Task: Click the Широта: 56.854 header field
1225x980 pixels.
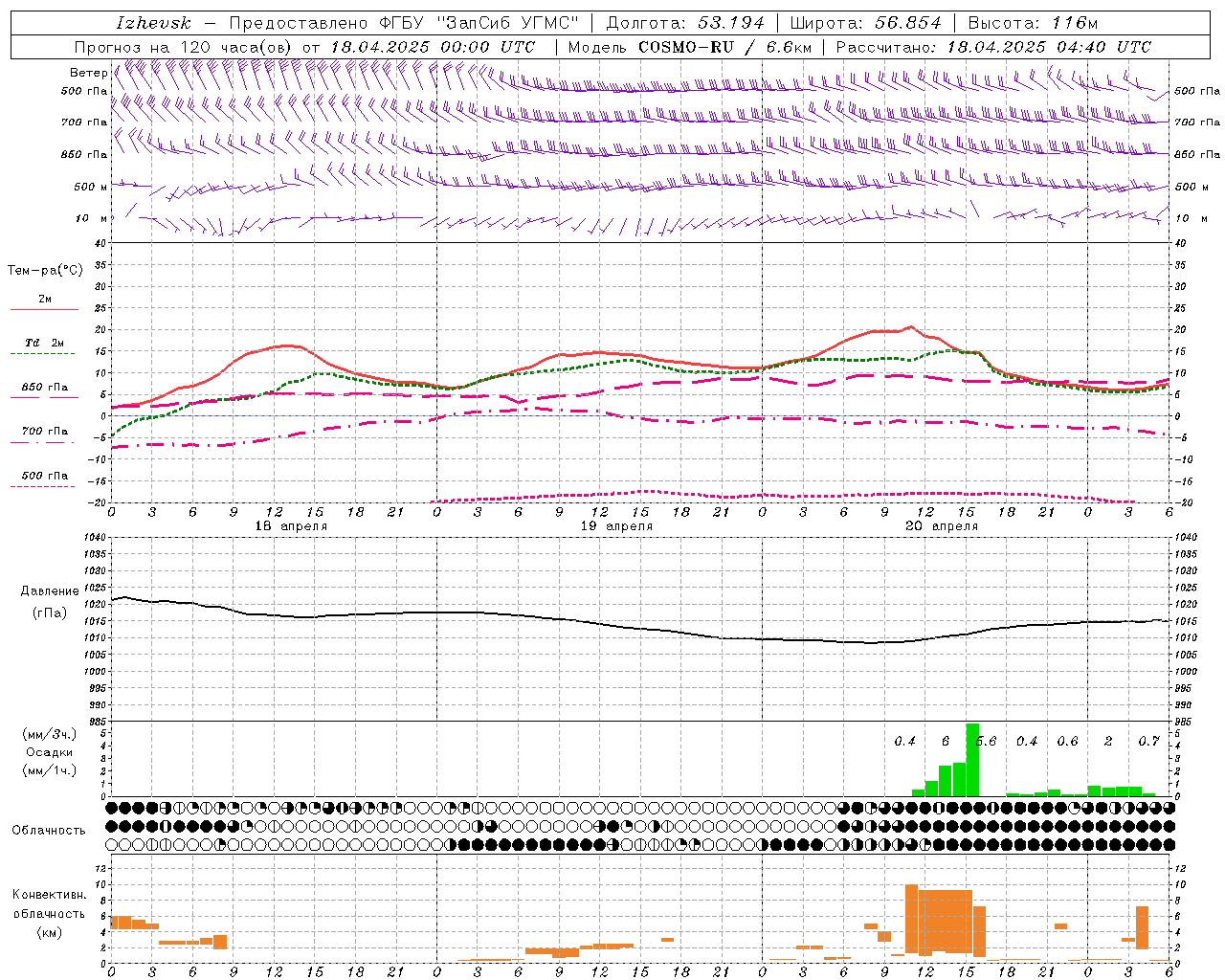Action: coord(866,23)
